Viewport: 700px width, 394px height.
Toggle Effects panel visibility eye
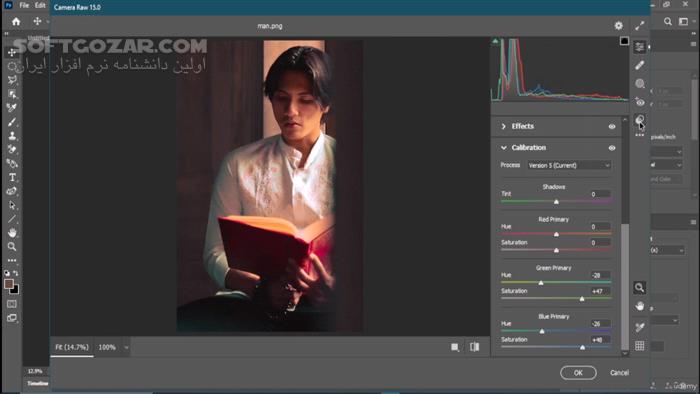click(x=612, y=127)
